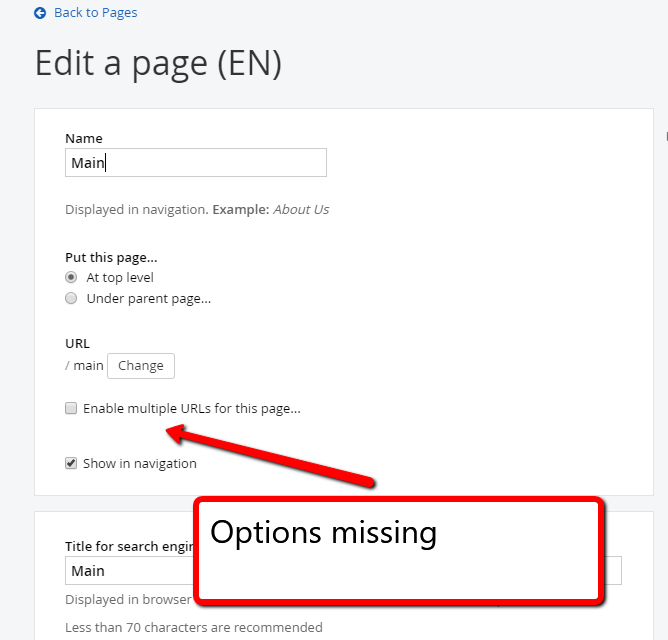
Task: Enable multiple URLs for this page checkbox
Action: (71, 408)
